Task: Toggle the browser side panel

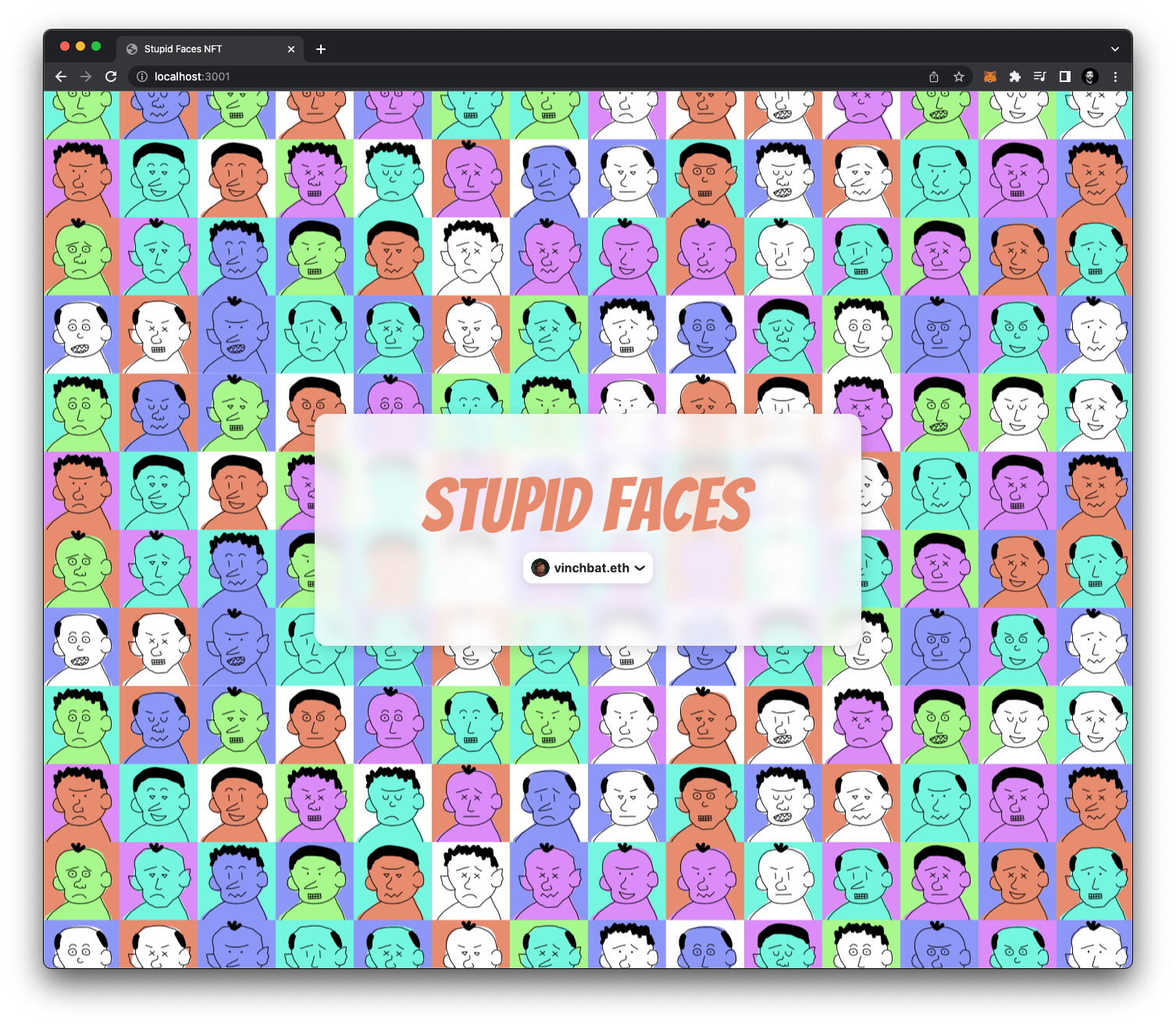Action: 1064,77
